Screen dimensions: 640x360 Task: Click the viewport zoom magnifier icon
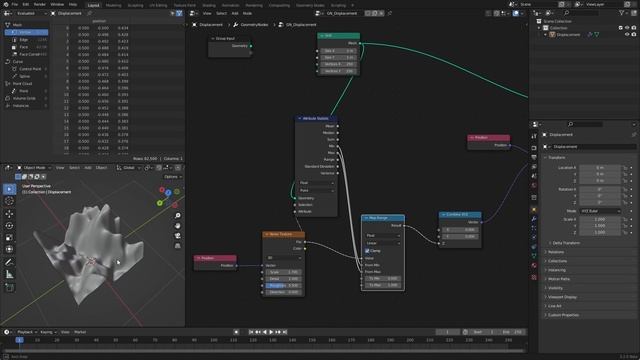pos(178,216)
